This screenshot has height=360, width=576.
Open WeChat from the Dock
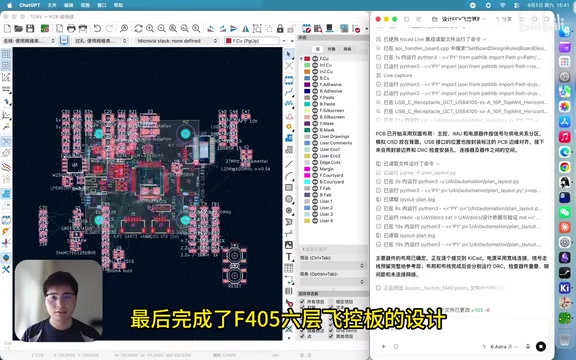pos(565,212)
